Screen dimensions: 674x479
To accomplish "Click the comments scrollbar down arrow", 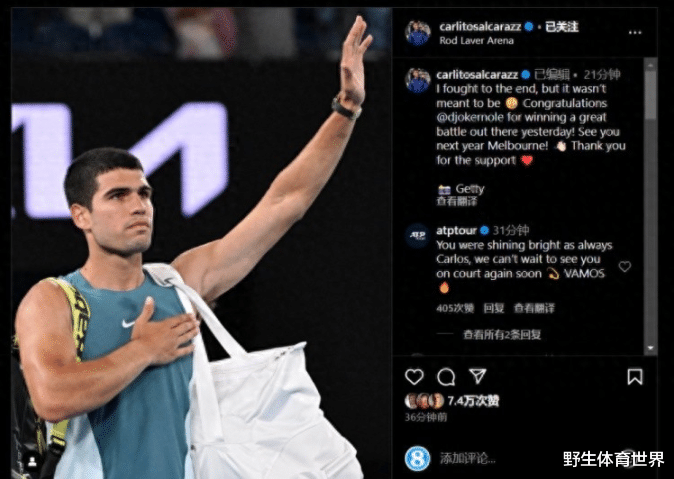I will point(650,348).
